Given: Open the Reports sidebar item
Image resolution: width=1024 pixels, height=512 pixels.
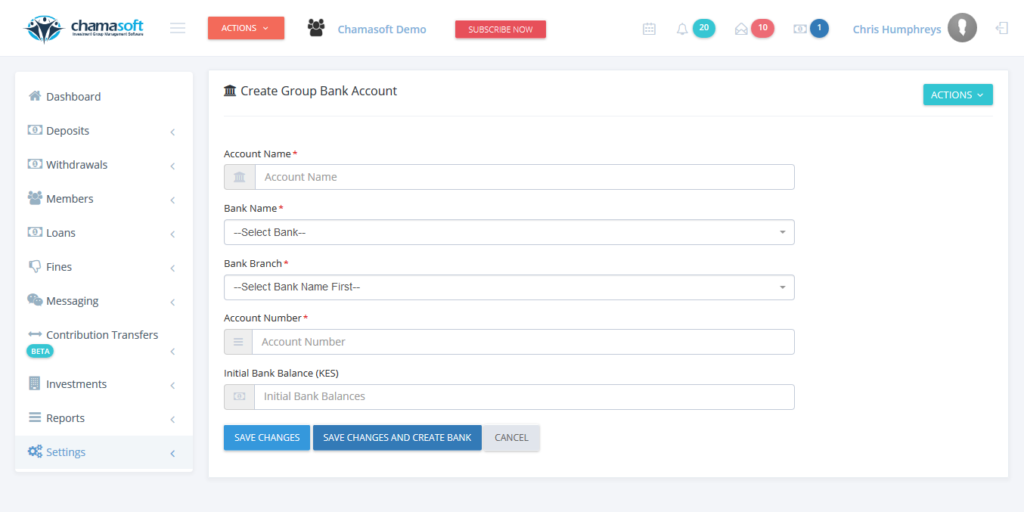Looking at the screenshot, I should tap(104, 418).
